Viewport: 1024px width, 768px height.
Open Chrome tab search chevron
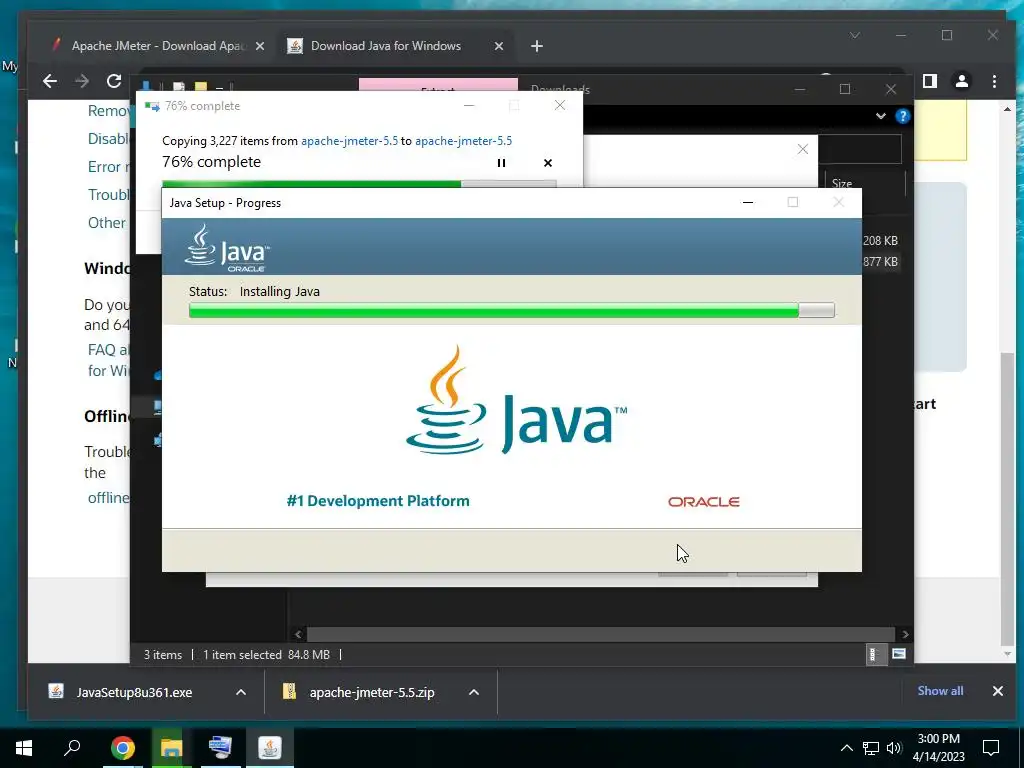pos(855,35)
